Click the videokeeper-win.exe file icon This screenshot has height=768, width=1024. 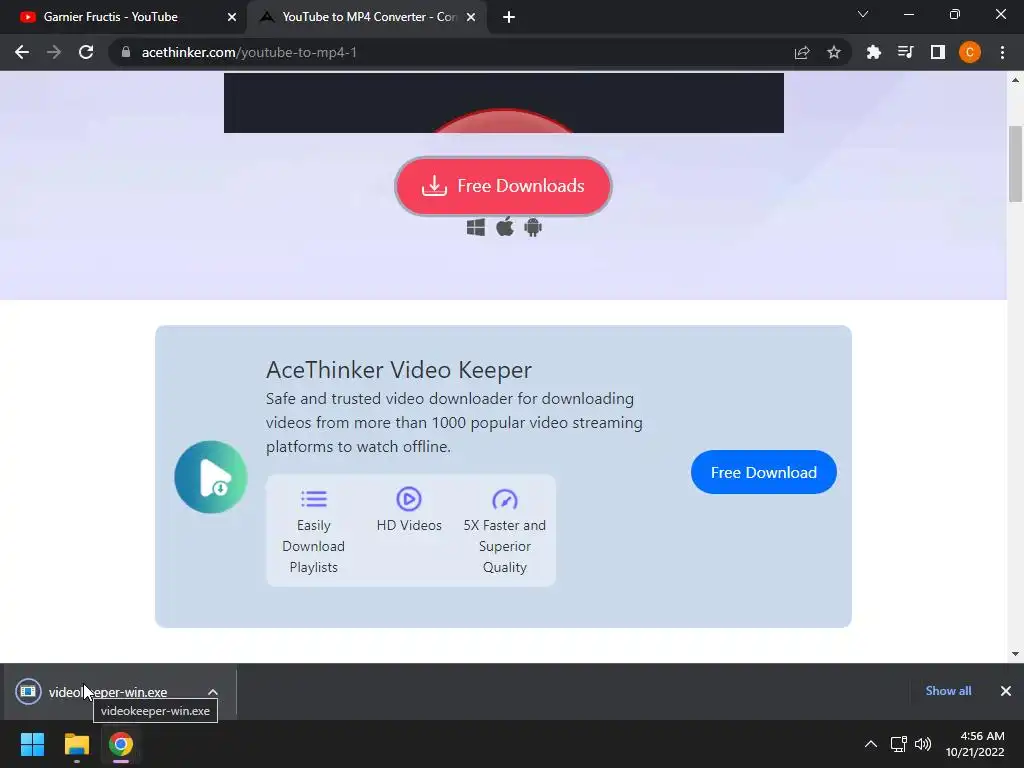(x=28, y=692)
